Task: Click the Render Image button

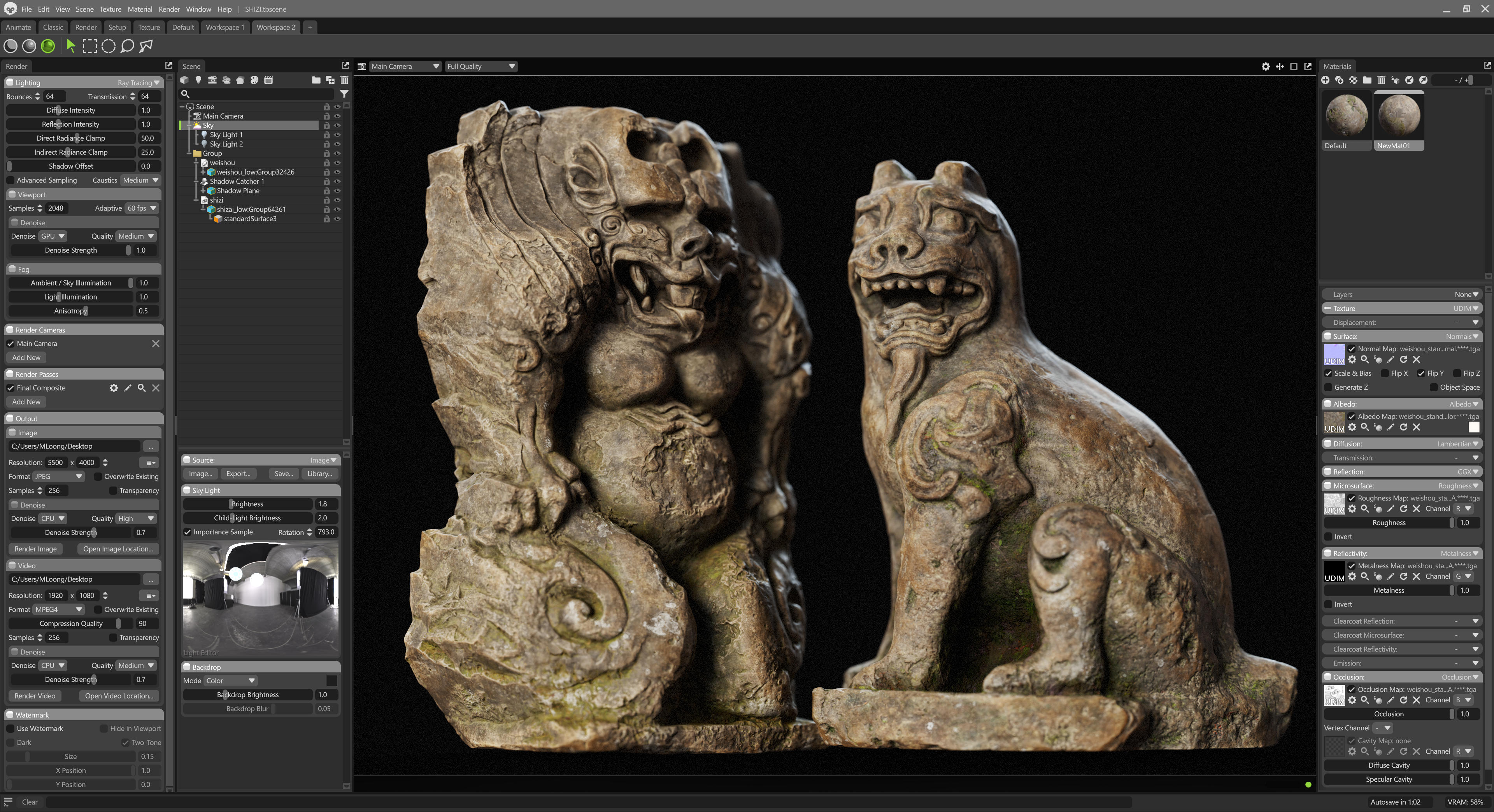Action: click(x=35, y=549)
